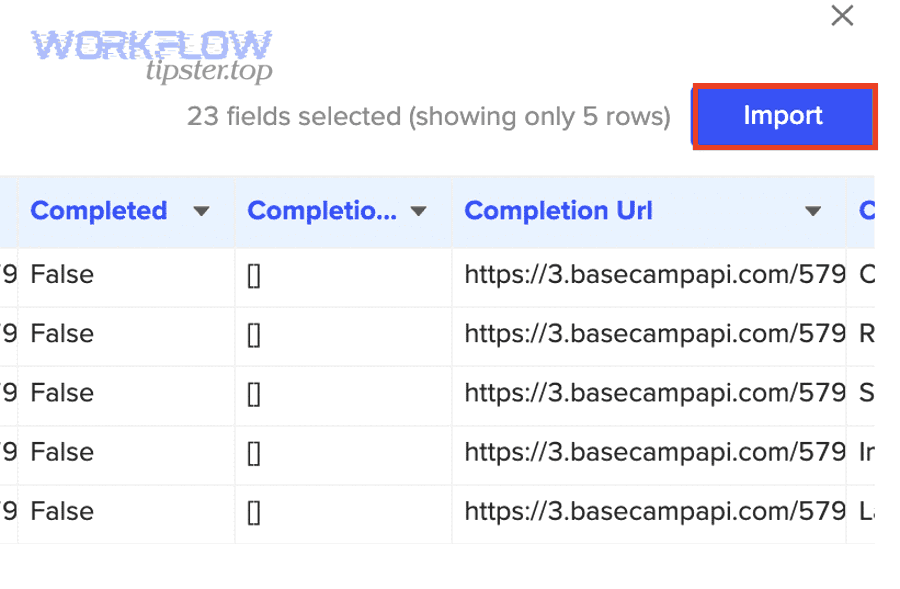The height and width of the screenshot is (589, 900).
Task: Open the Basecamp URL in the first row
Action: pos(652,274)
